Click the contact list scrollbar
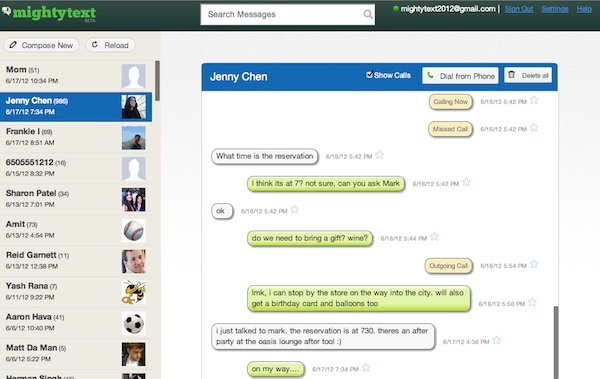This screenshot has width=600, height=379. click(x=157, y=80)
